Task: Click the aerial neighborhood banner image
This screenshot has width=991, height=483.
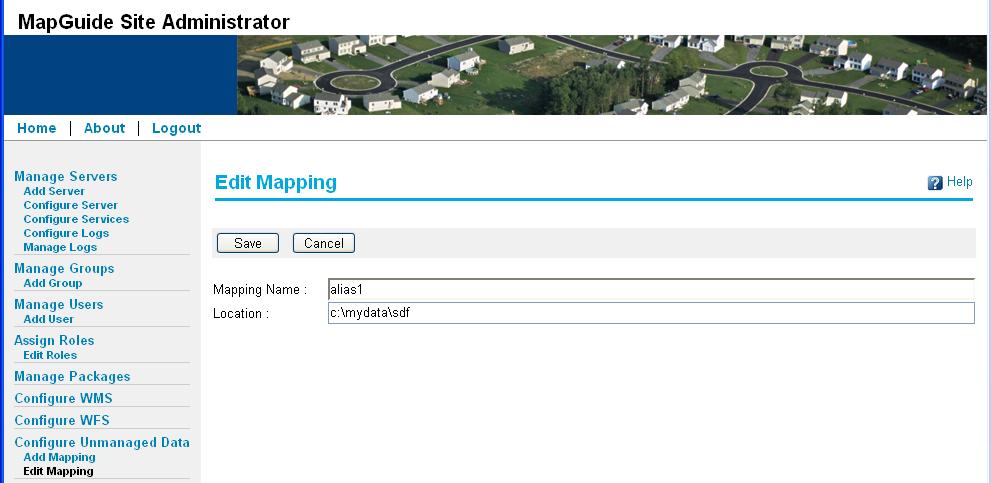Action: pos(611,75)
